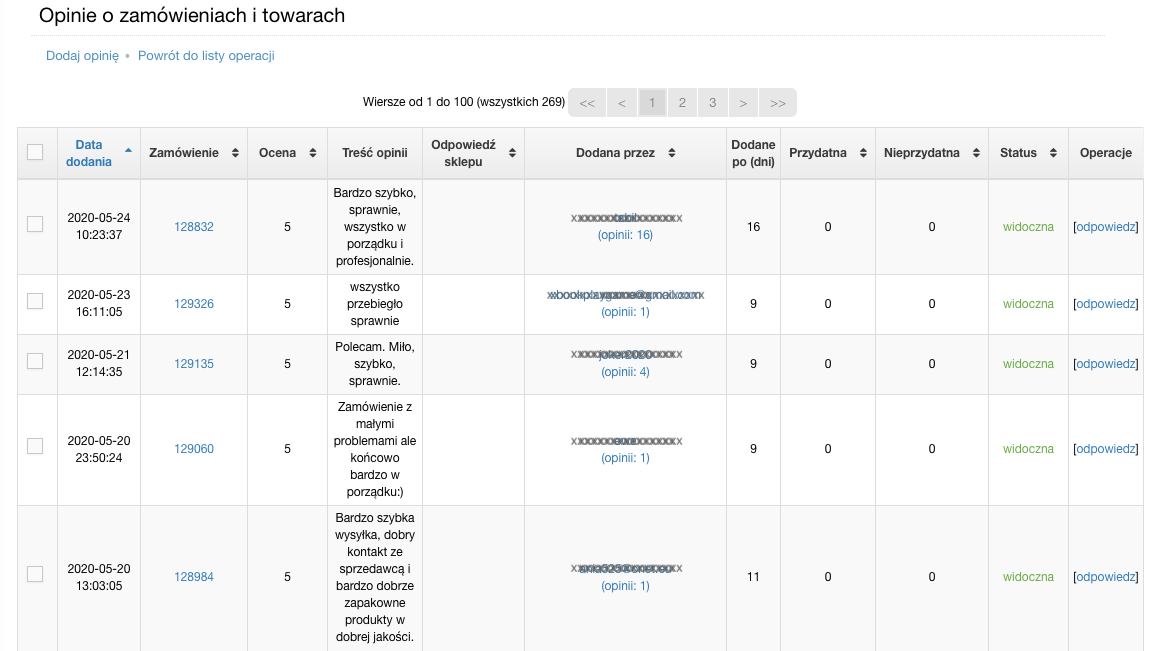Click date cell 2020-05-24 10:23:37
Screen dimensions: 1149x651
point(99,227)
